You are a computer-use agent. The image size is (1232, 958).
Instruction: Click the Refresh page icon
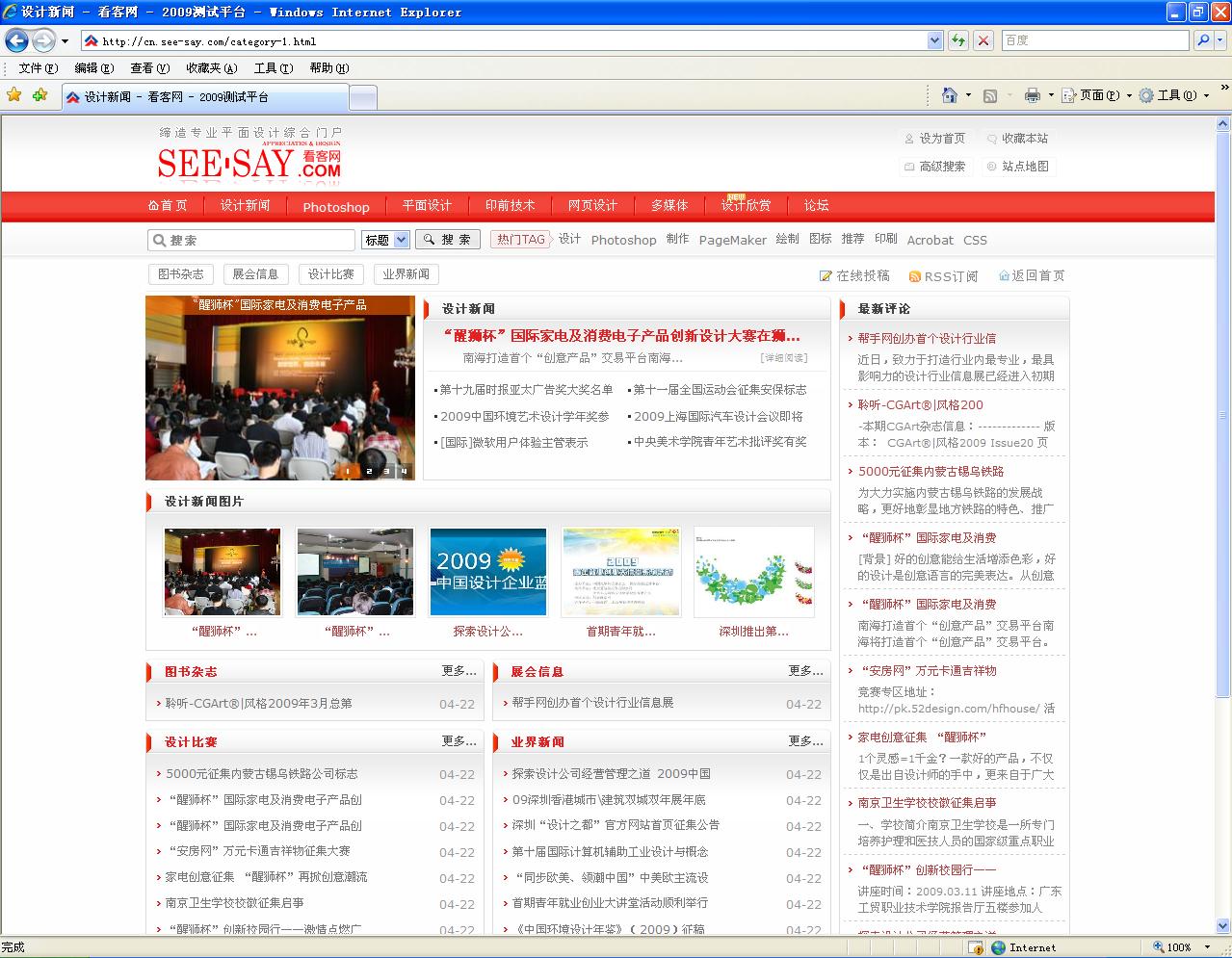[958, 40]
